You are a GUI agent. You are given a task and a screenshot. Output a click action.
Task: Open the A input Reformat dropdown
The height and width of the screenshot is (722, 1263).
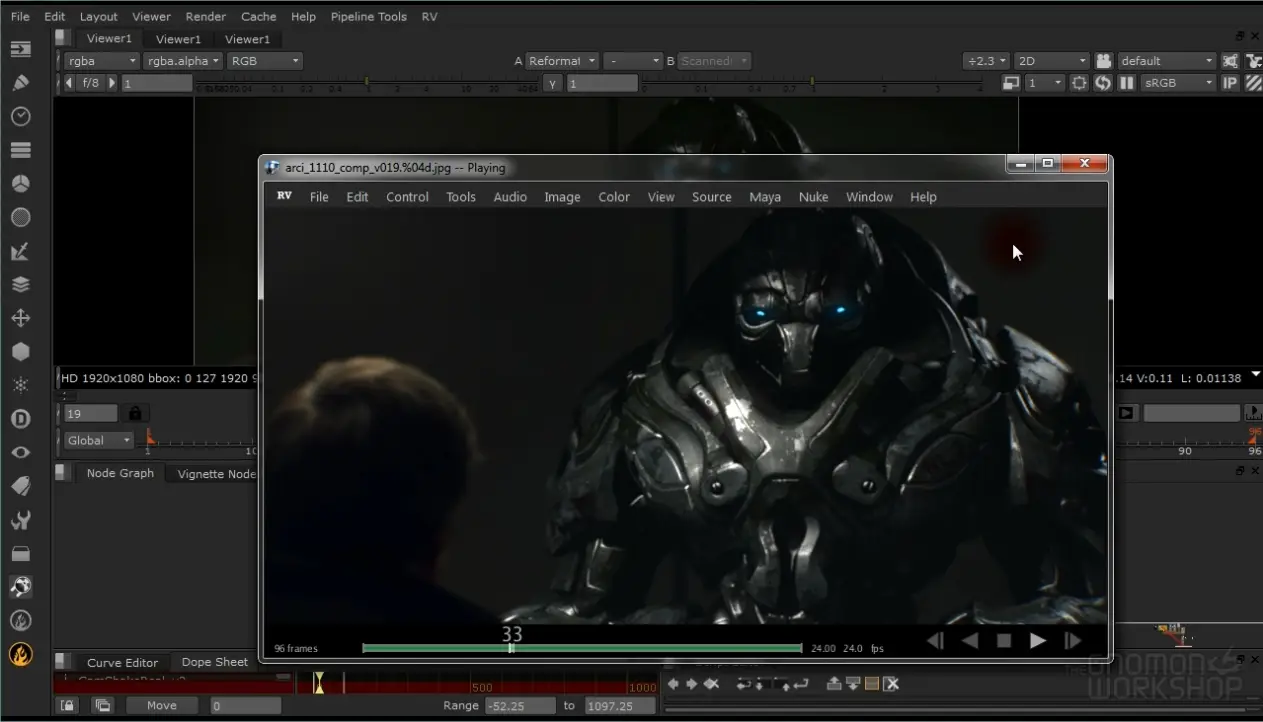562,61
